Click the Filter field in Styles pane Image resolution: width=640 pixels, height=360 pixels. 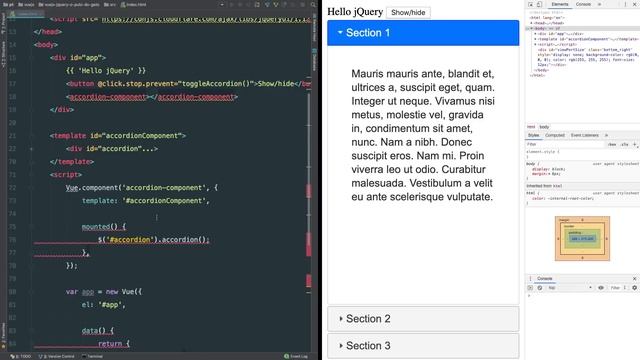(x=565, y=144)
